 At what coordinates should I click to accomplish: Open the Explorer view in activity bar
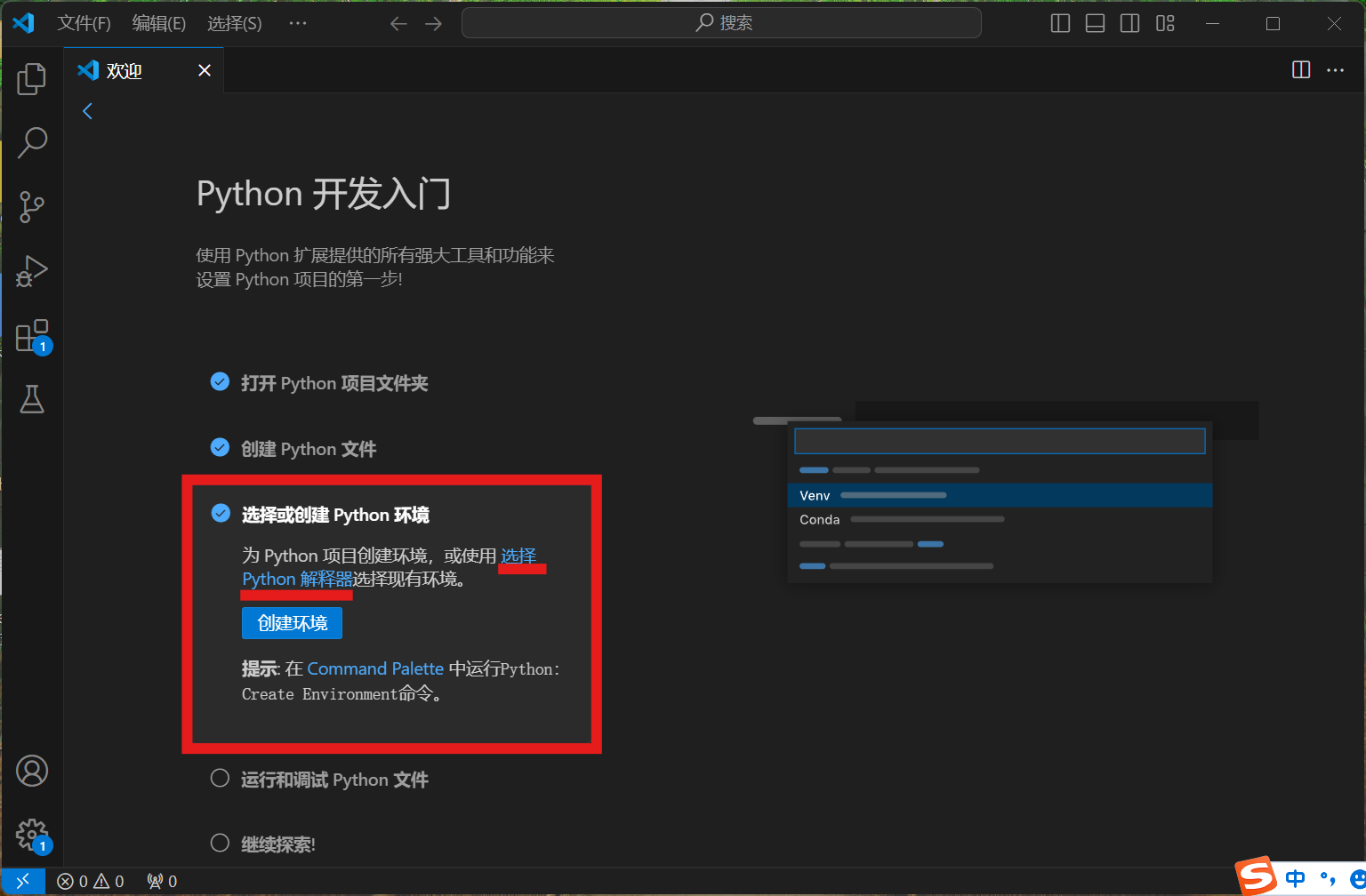32,78
